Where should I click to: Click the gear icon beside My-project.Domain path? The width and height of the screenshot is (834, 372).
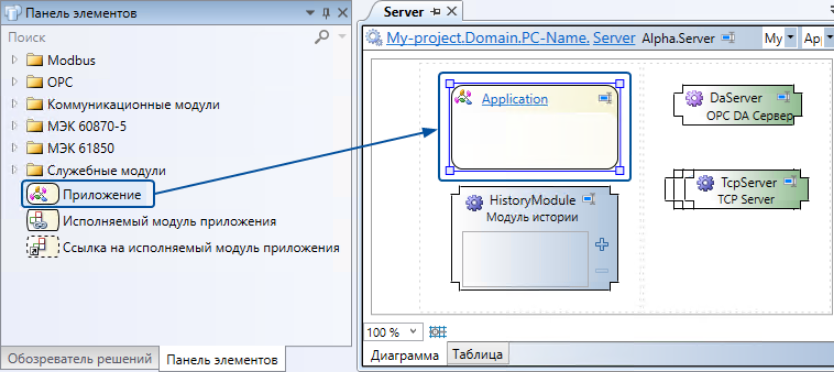(374, 38)
